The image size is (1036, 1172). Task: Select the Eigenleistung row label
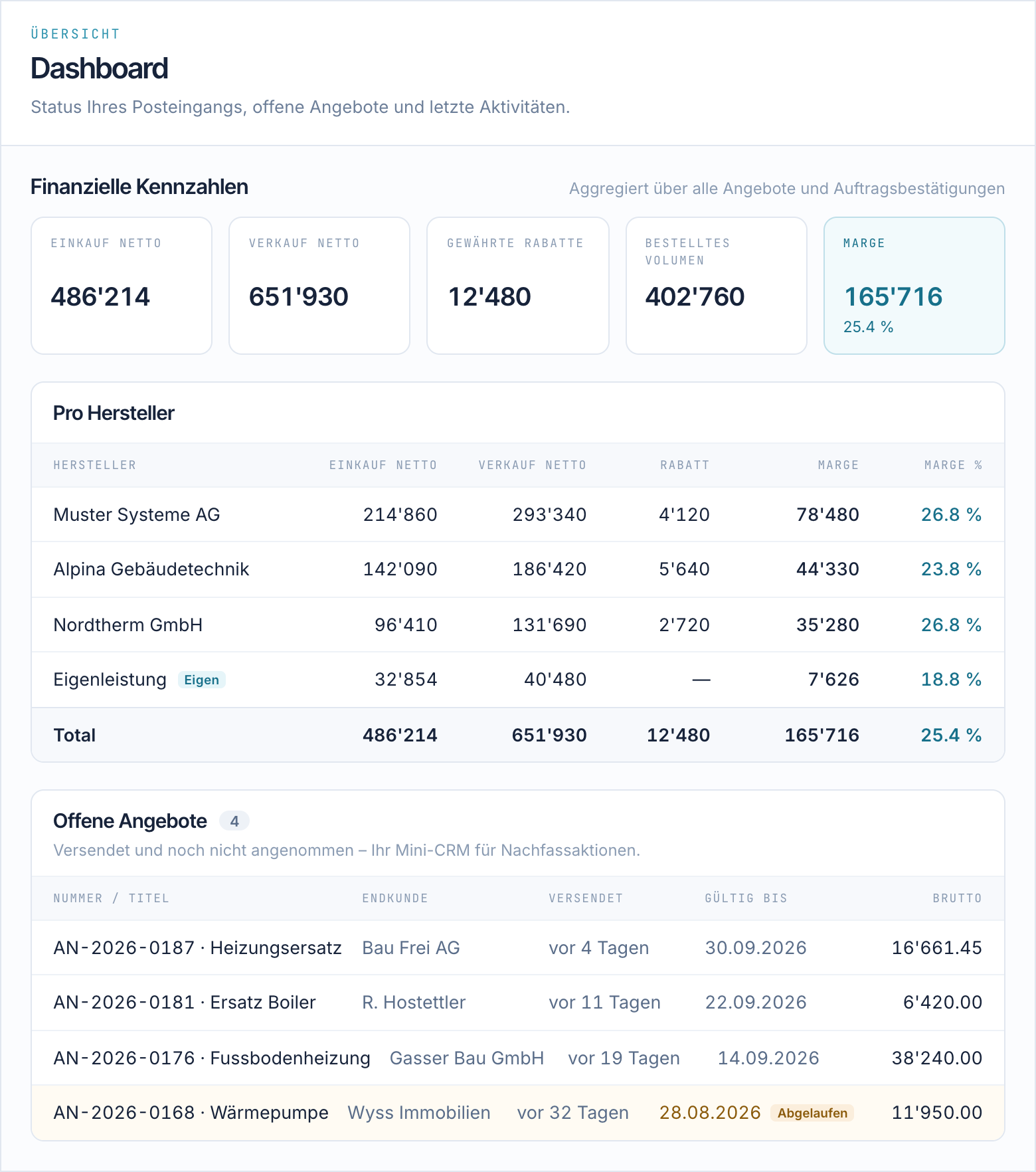pos(110,680)
